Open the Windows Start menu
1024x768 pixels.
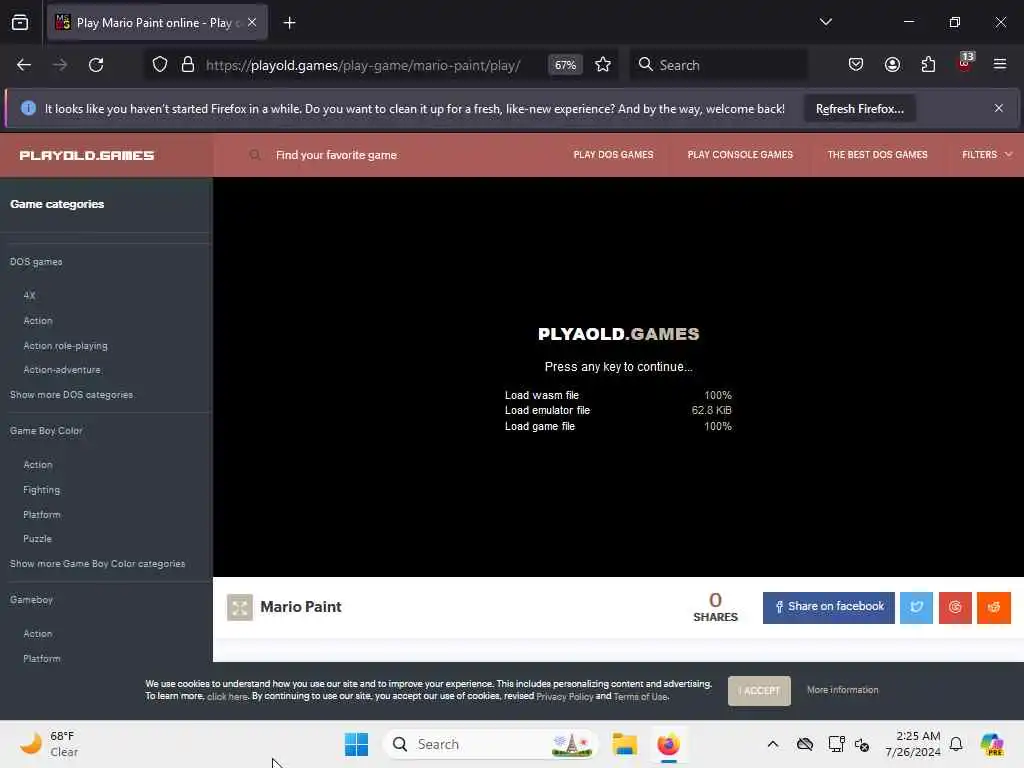click(357, 744)
